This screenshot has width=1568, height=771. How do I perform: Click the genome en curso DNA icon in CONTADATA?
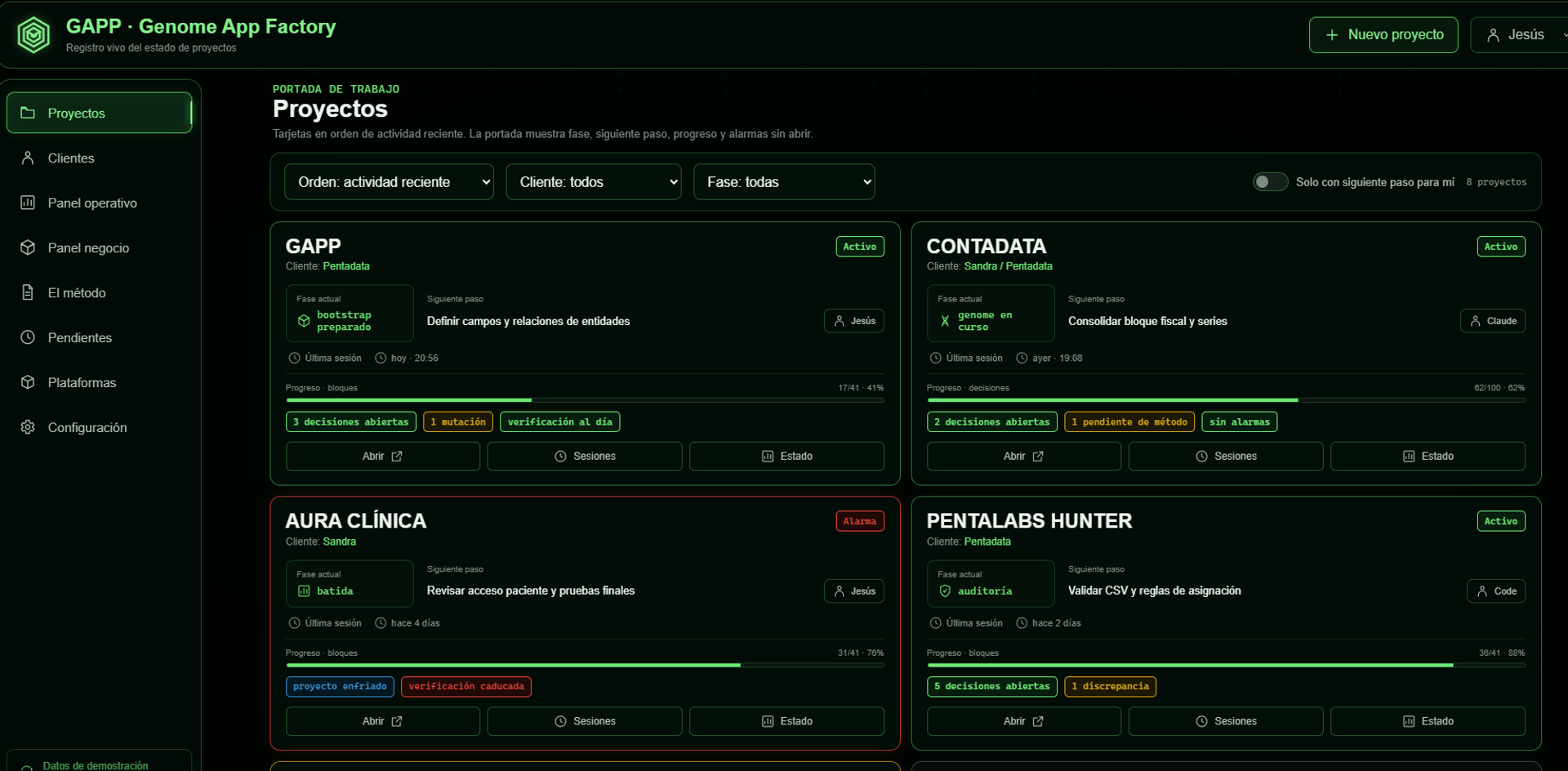click(x=945, y=321)
